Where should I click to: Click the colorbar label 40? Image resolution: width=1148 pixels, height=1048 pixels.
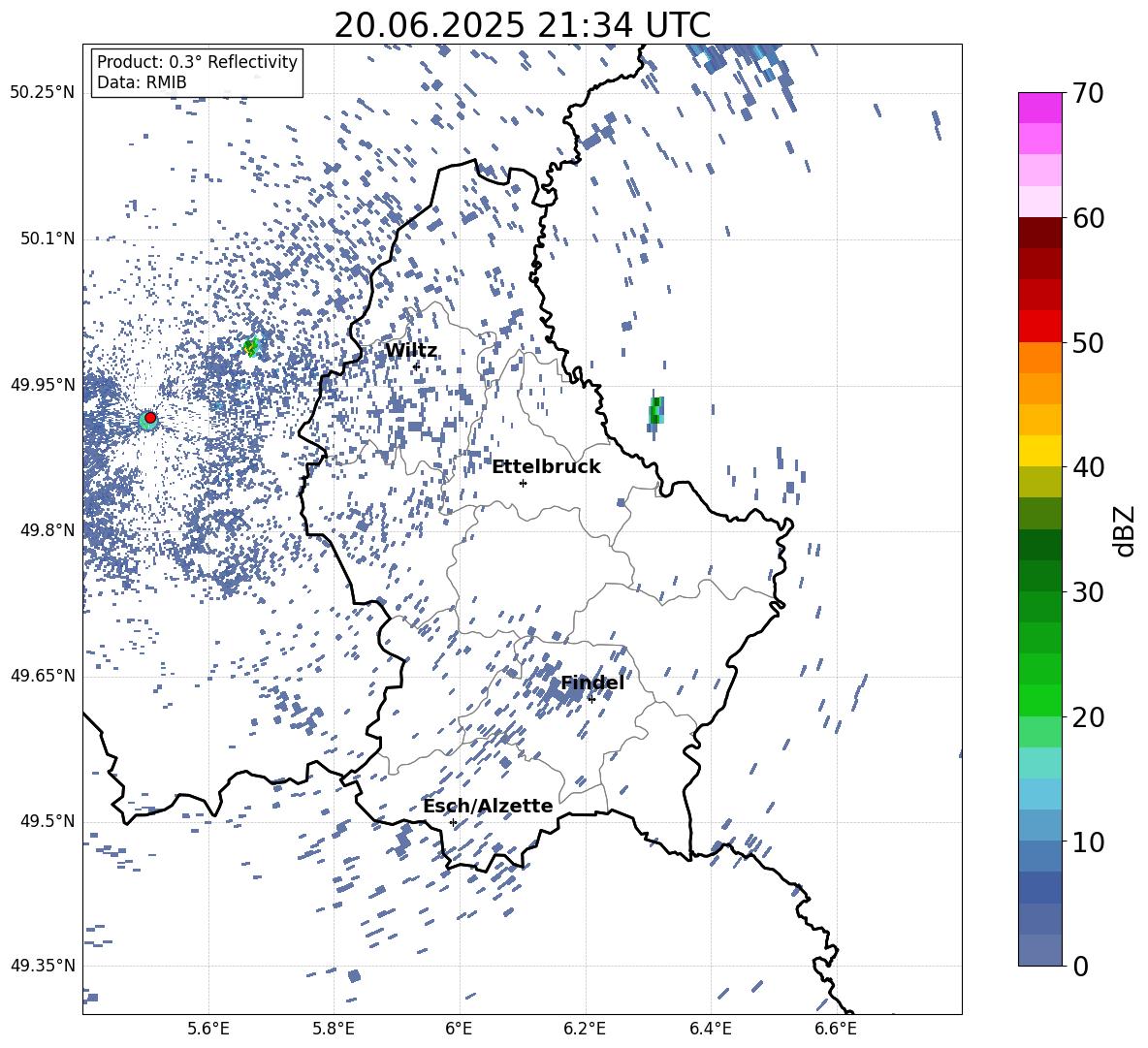pyautogui.click(x=1088, y=467)
